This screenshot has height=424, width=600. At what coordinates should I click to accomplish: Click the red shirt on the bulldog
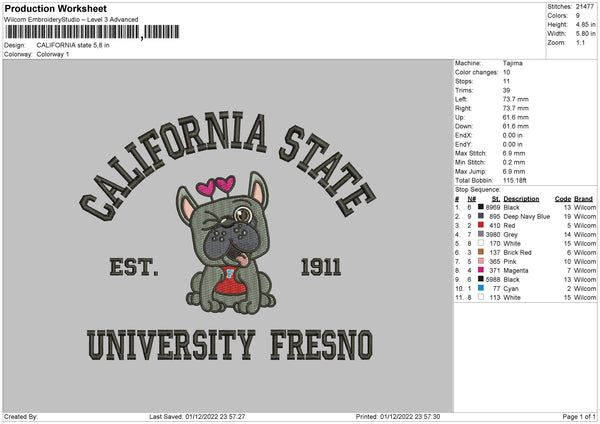click(230, 280)
